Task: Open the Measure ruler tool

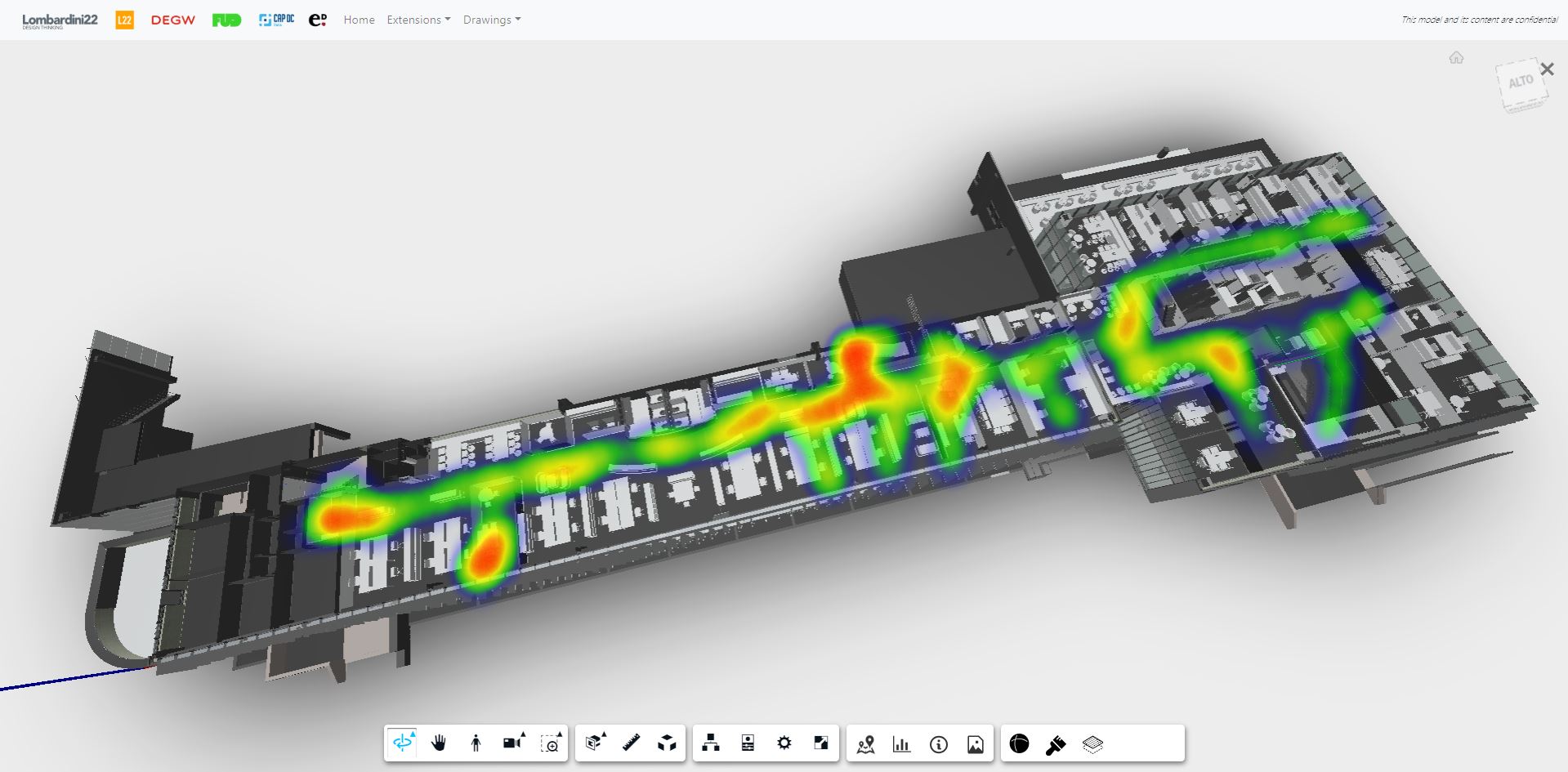Action: click(631, 743)
